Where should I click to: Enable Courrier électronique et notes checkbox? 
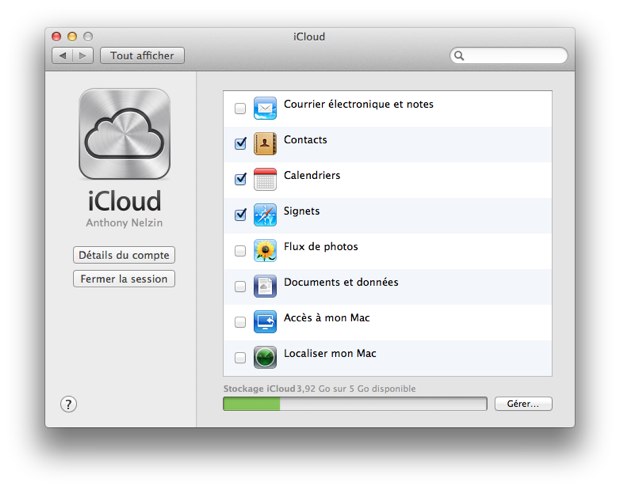[x=240, y=108]
